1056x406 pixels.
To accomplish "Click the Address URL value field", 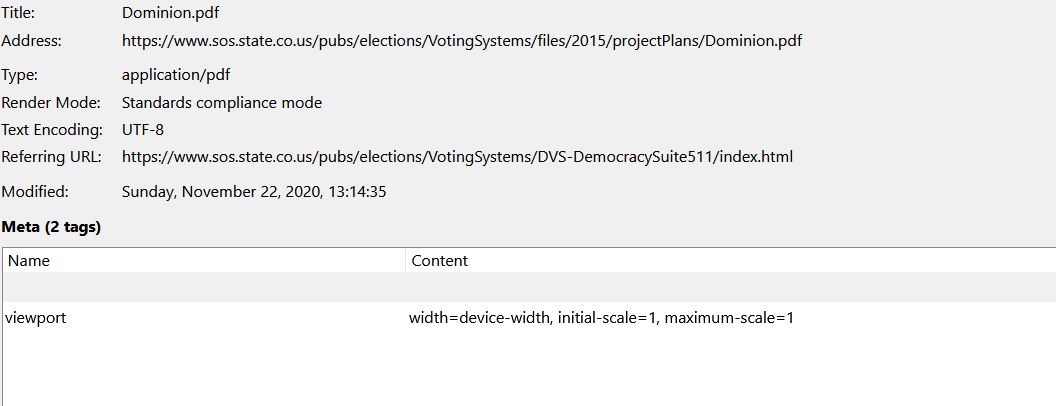I will pyautogui.click(x=461, y=41).
